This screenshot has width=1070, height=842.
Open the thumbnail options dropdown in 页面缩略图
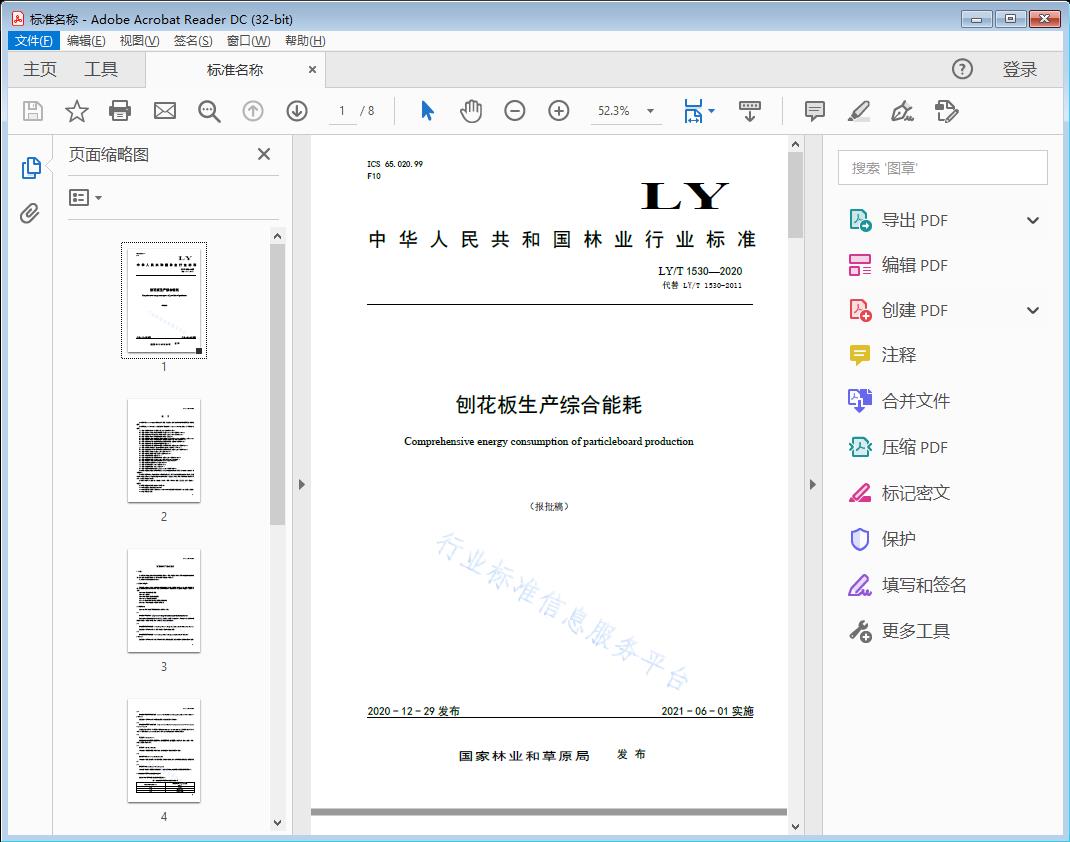pyautogui.click(x=86, y=197)
